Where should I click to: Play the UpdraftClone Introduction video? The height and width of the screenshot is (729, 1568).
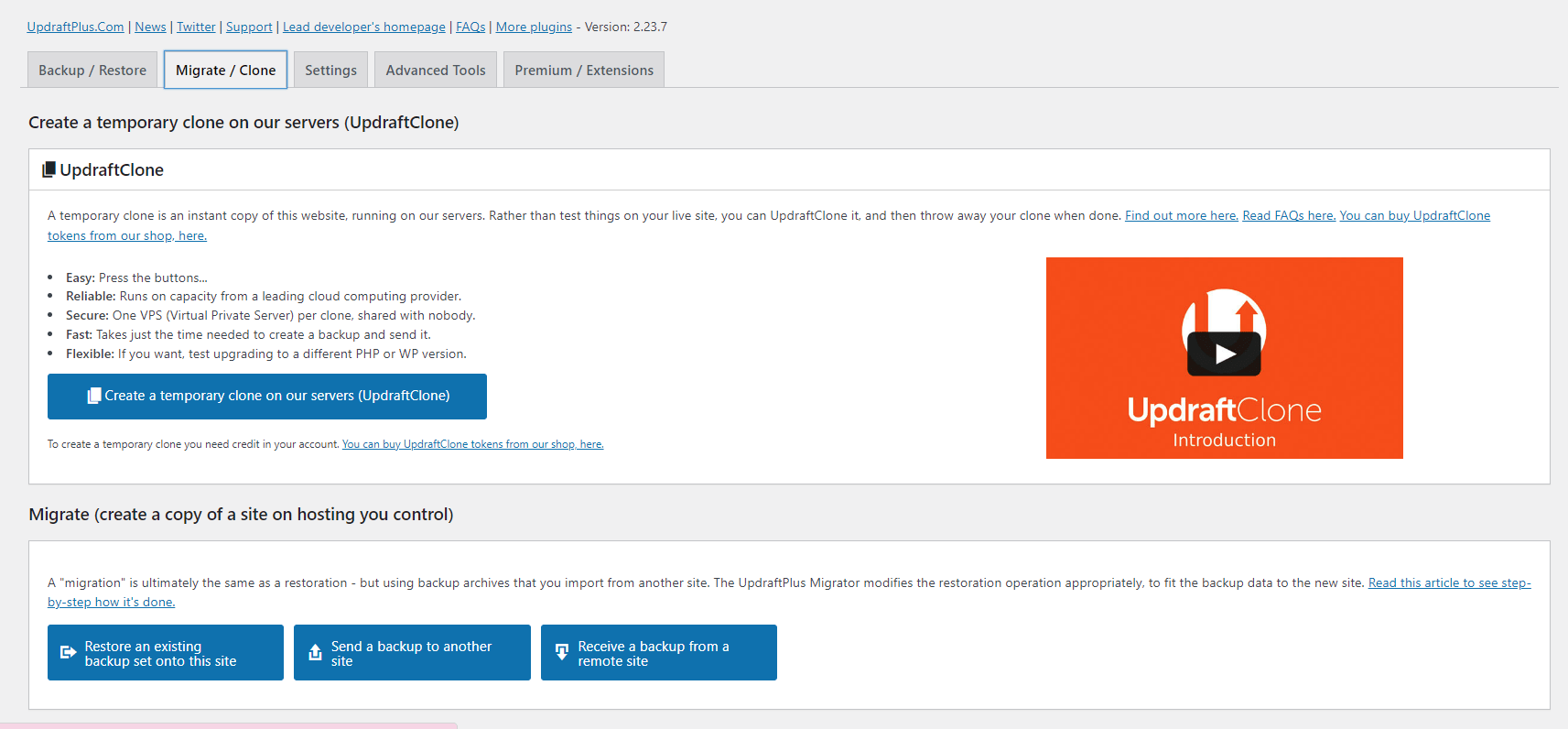pos(1224,354)
